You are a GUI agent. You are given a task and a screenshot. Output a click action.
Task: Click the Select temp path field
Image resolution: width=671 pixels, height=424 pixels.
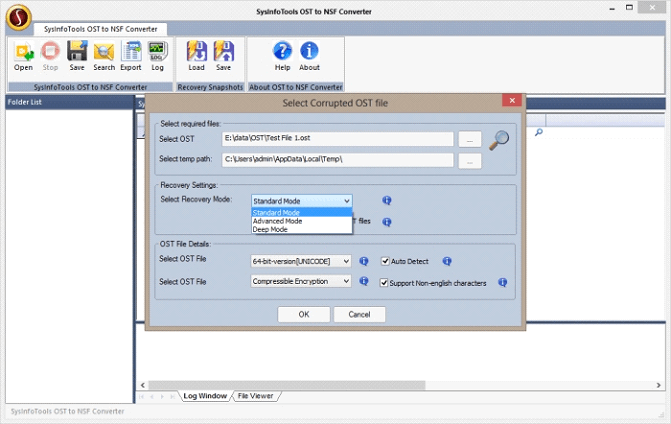click(x=338, y=160)
